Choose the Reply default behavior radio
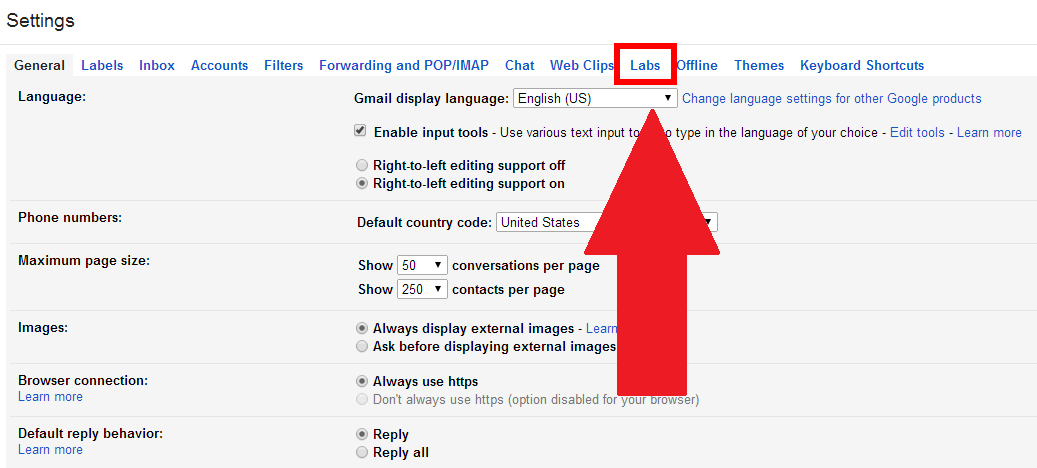This screenshot has height=468, width=1037. click(362, 435)
